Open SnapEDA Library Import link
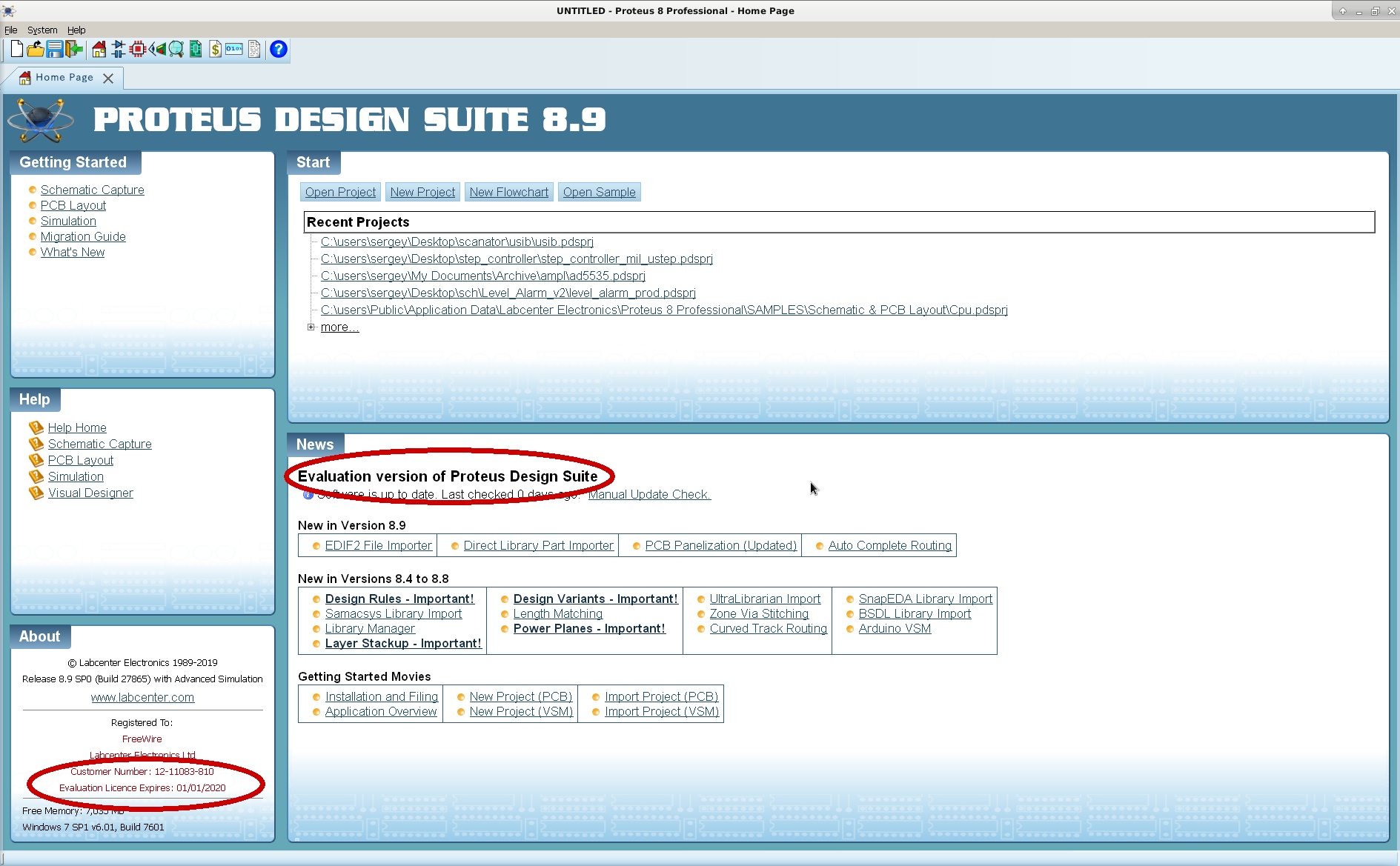The height and width of the screenshot is (866, 1400). point(926,599)
